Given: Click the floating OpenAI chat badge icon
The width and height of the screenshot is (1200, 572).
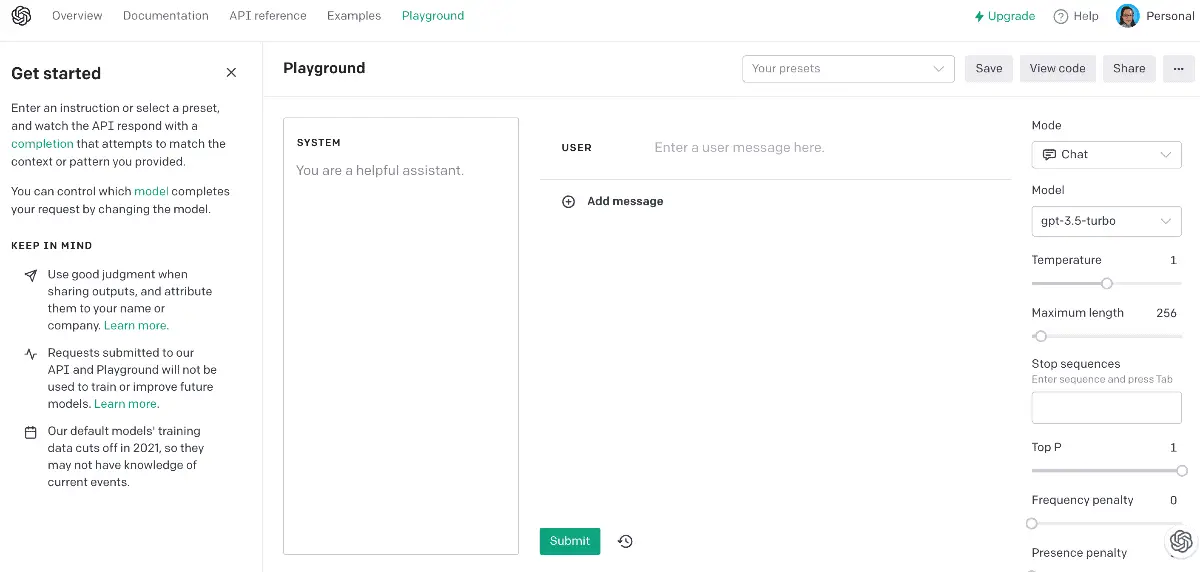Looking at the screenshot, I should (1181, 541).
